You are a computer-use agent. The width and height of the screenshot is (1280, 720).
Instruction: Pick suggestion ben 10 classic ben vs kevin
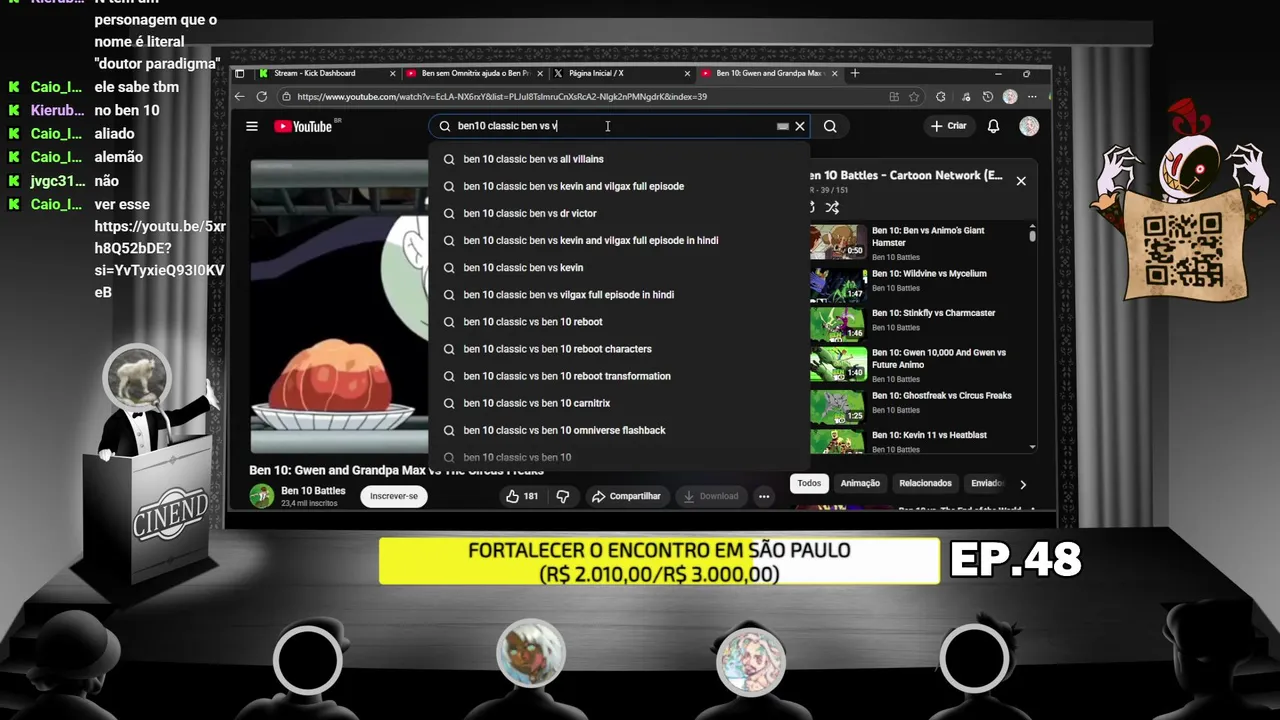(x=619, y=267)
